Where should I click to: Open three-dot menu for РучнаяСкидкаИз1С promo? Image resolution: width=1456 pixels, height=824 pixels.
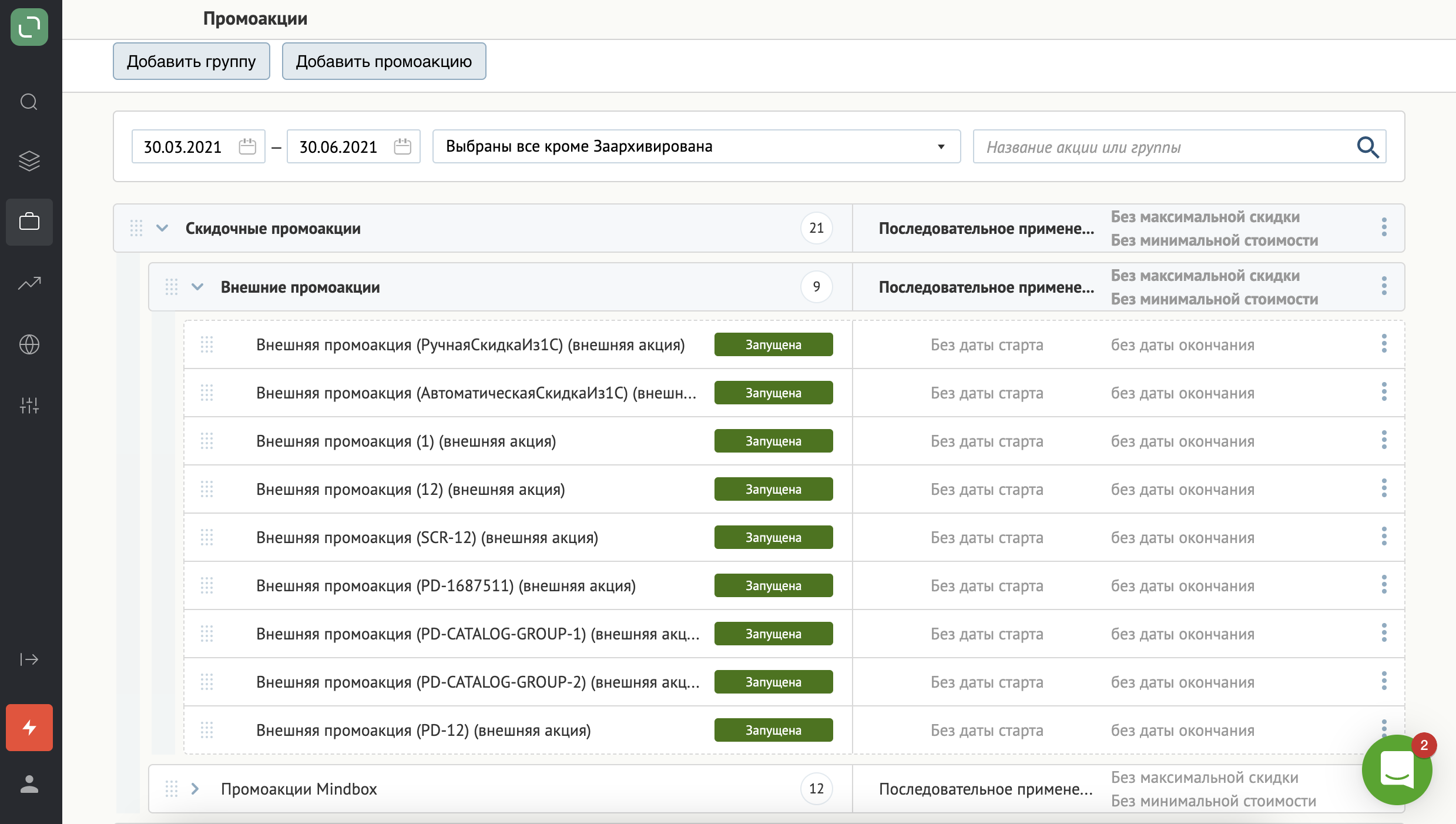click(1384, 344)
